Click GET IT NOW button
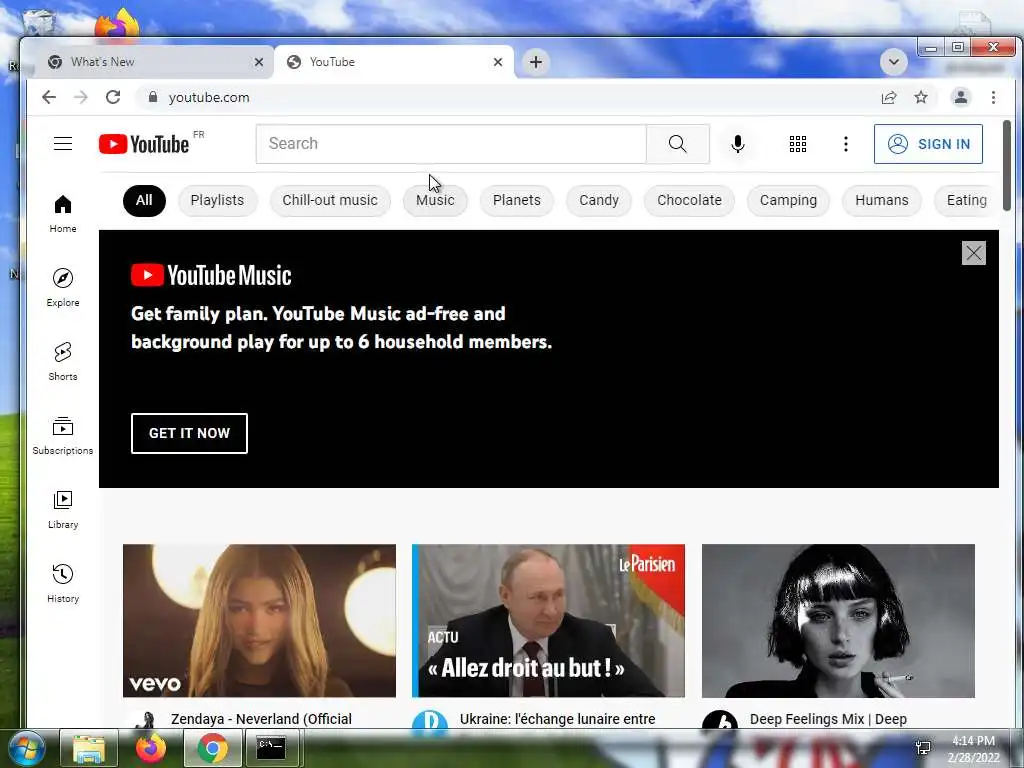 tap(189, 433)
